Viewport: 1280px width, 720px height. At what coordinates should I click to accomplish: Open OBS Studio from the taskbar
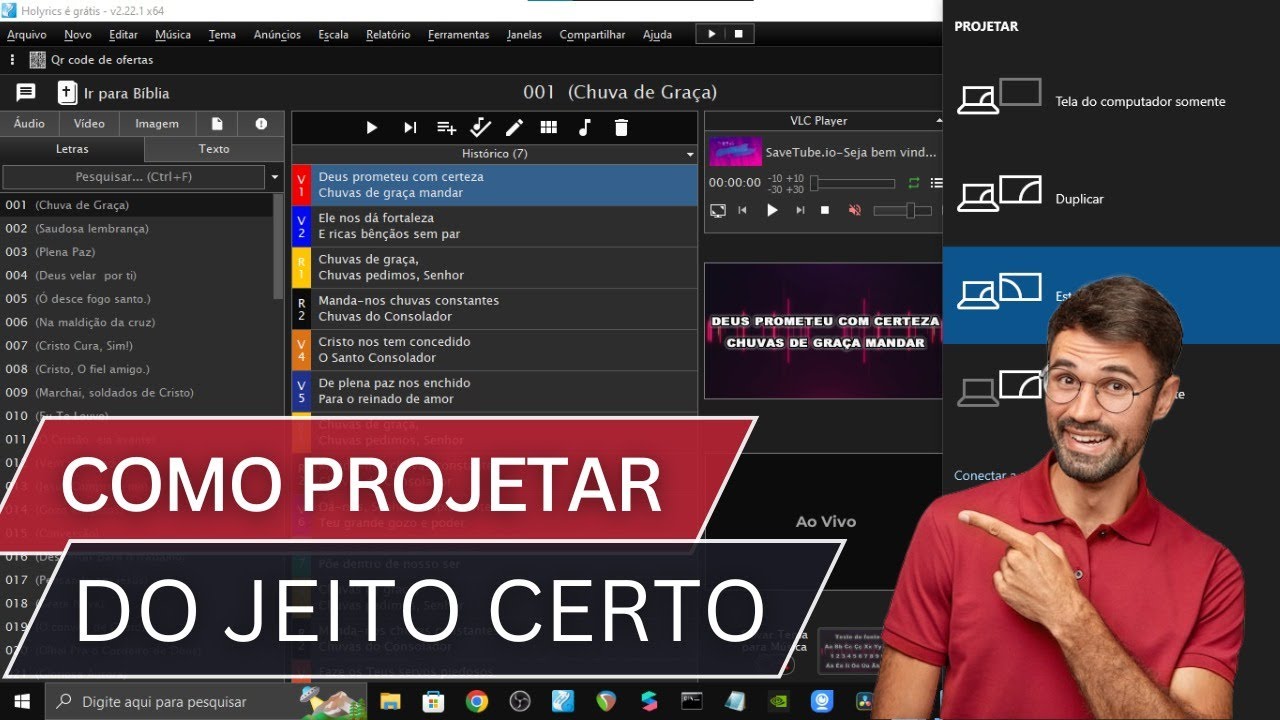click(519, 702)
